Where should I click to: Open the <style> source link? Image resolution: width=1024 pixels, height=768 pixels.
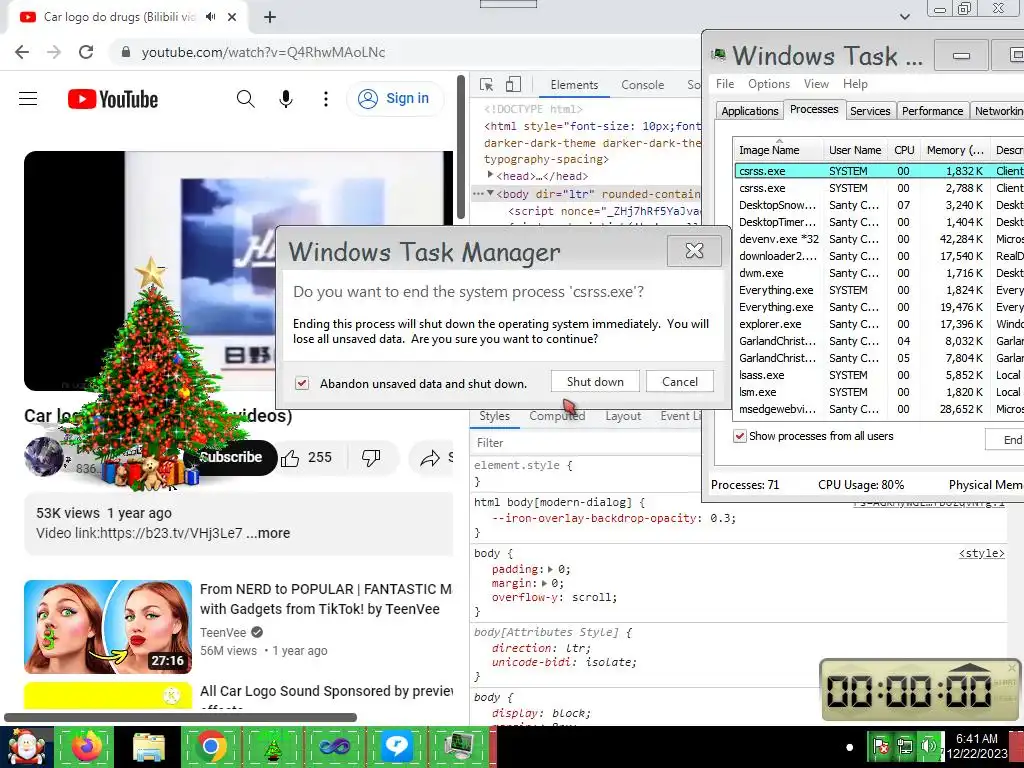tap(982, 553)
